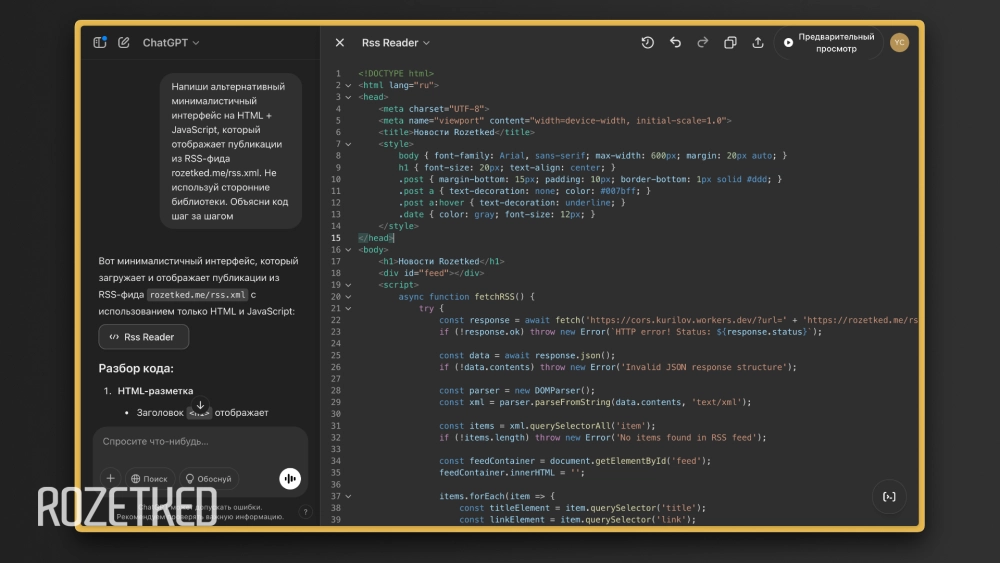The image size is (1000, 563).
Task: Copy the canvas code
Action: coord(730,43)
